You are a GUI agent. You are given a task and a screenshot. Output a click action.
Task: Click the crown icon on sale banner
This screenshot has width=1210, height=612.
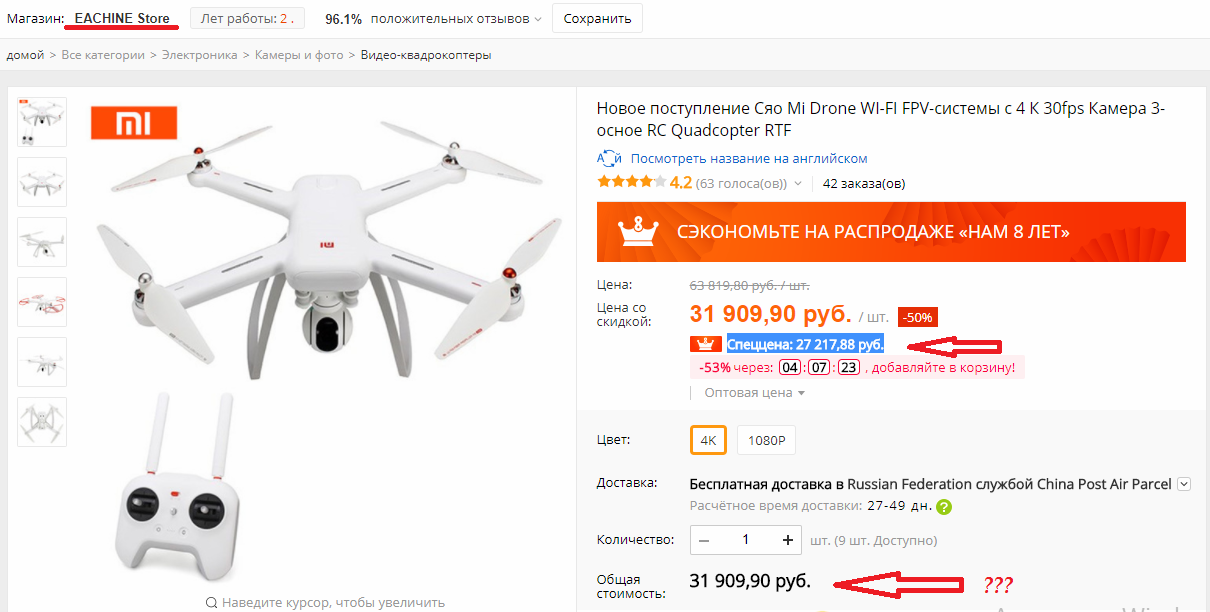[x=637, y=232]
